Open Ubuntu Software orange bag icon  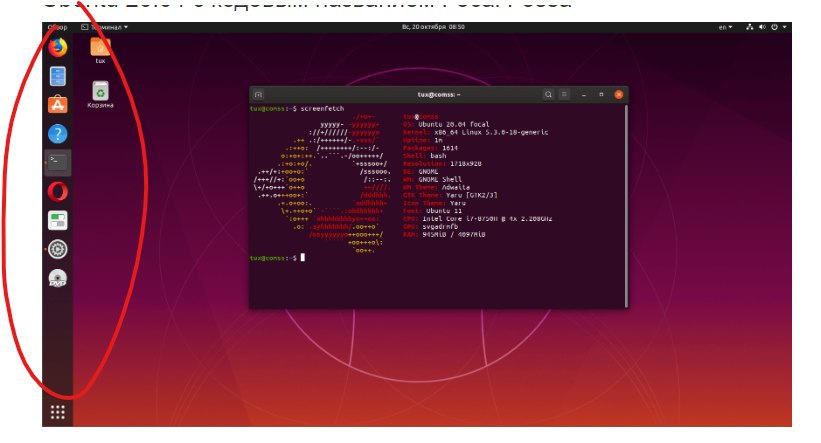[x=58, y=105]
